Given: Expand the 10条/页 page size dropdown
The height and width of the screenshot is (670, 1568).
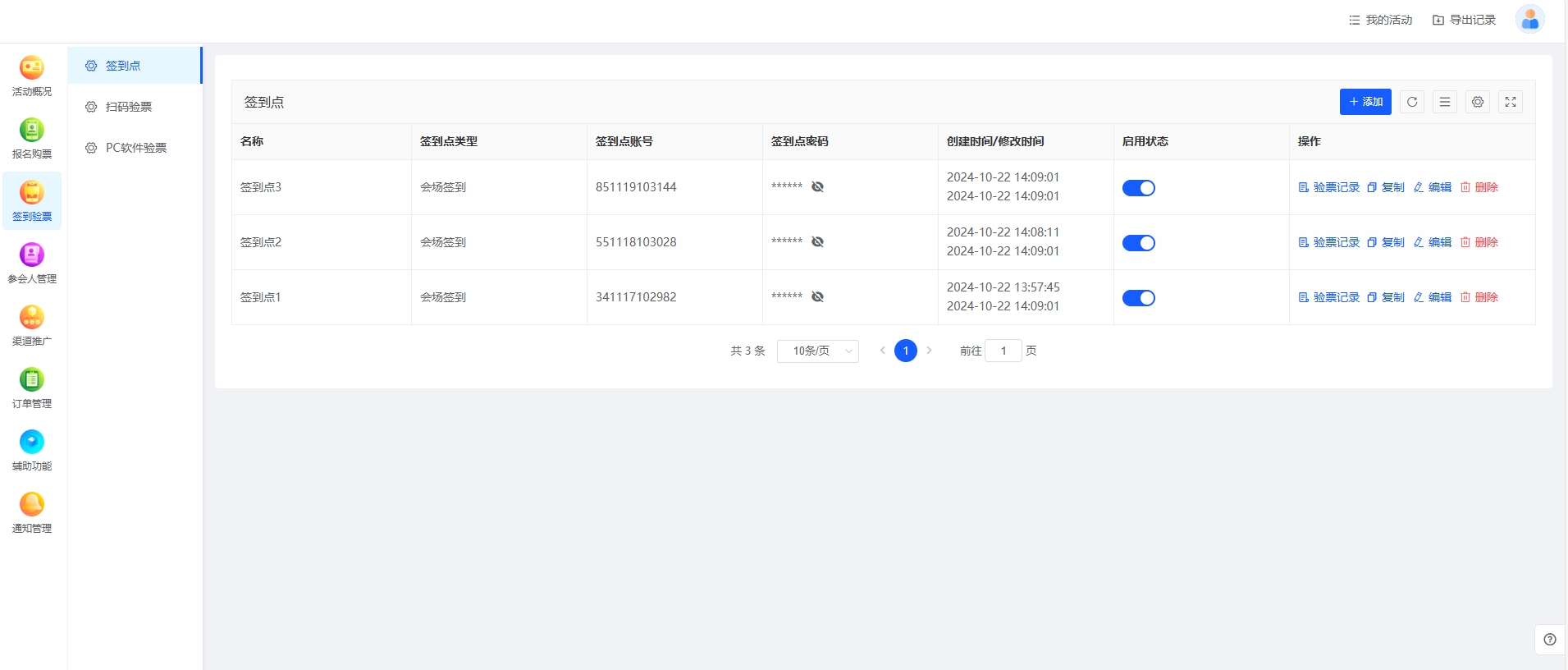Looking at the screenshot, I should pyautogui.click(x=817, y=351).
